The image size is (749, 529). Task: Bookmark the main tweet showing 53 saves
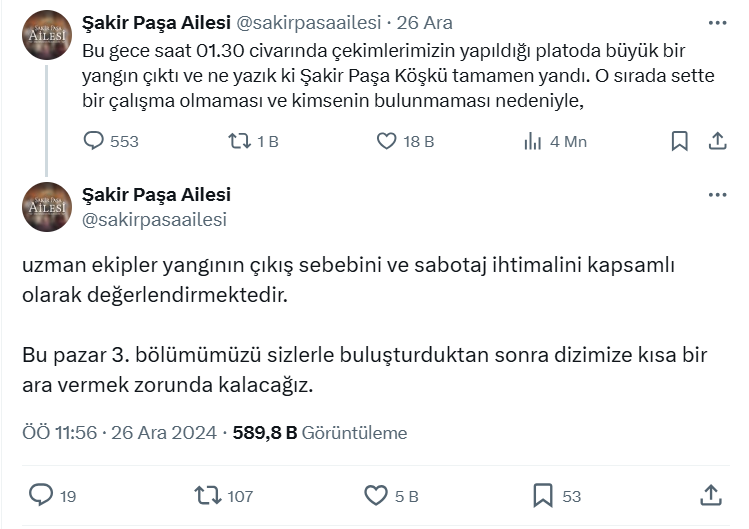(x=543, y=496)
